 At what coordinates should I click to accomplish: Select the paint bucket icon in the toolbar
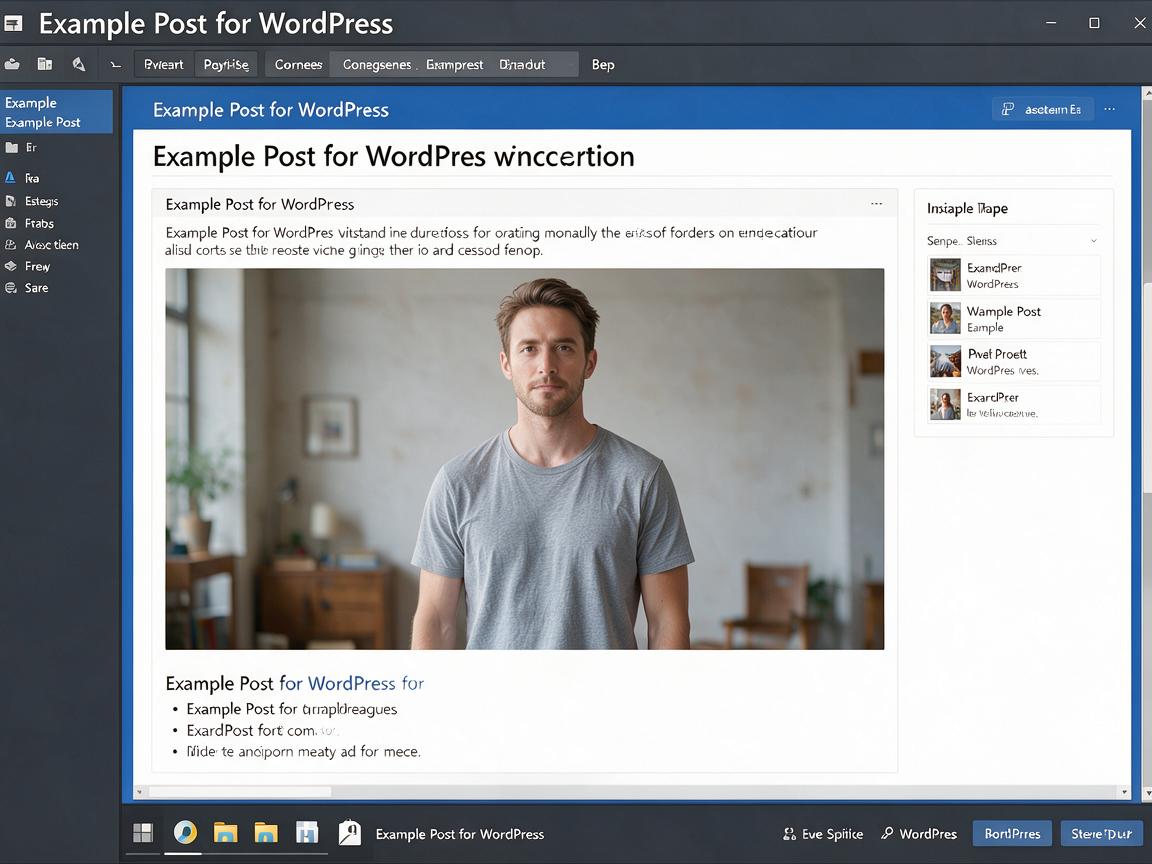coord(79,65)
